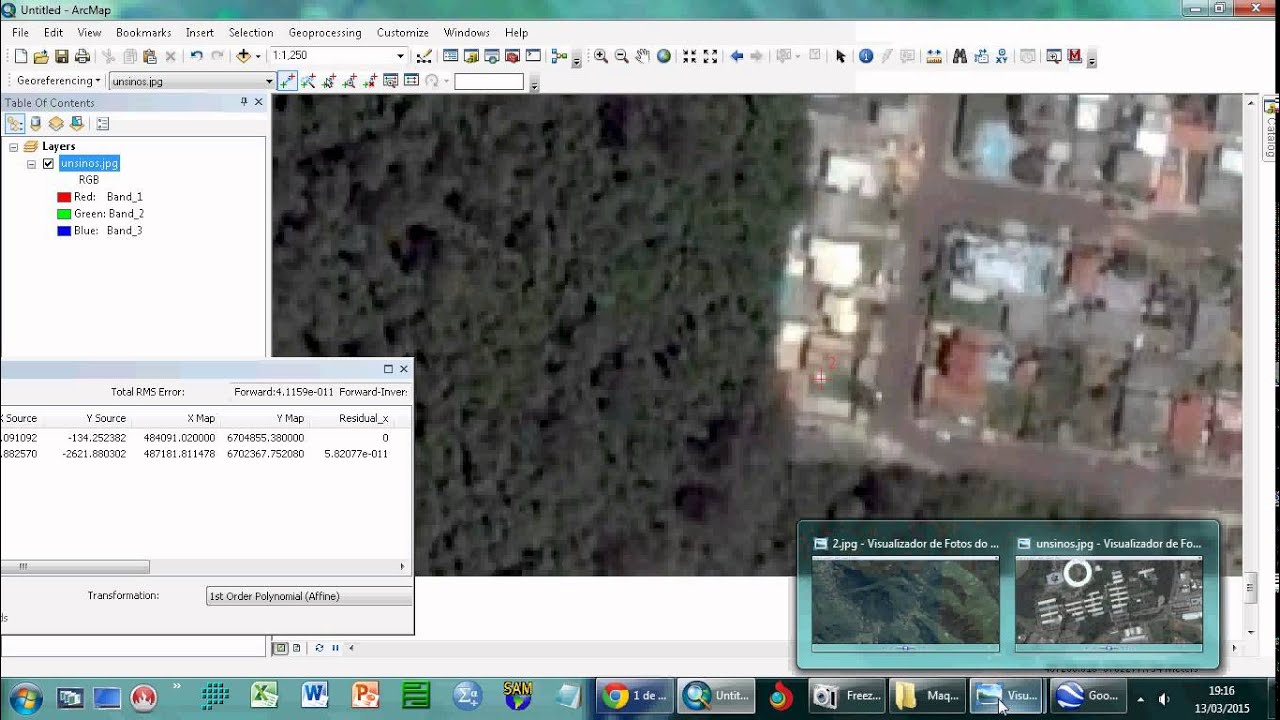Select the Pan hand tool
Image resolution: width=1280 pixels, height=720 pixels.
pyautogui.click(x=642, y=57)
